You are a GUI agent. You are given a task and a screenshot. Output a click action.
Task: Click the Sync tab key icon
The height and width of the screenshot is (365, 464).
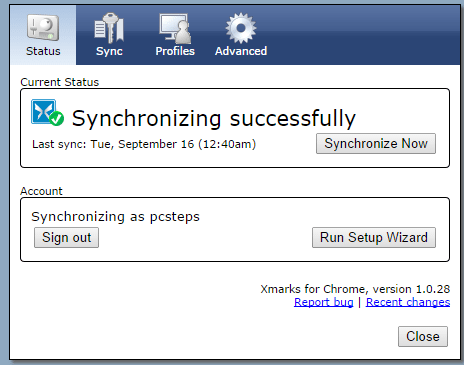[109, 28]
